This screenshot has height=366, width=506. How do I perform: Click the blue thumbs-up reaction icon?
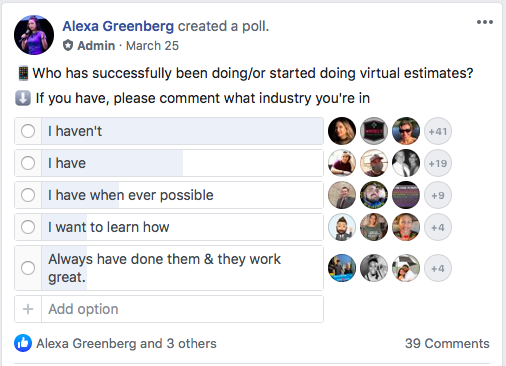point(23,343)
